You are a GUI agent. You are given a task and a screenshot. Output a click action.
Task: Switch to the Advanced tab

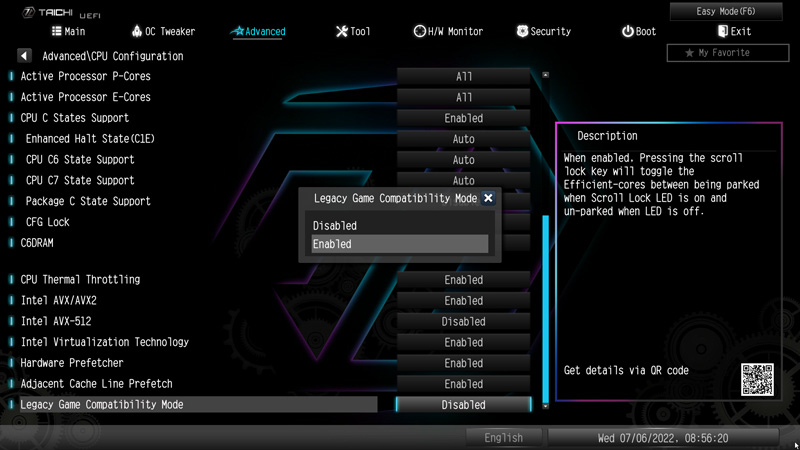pos(258,32)
